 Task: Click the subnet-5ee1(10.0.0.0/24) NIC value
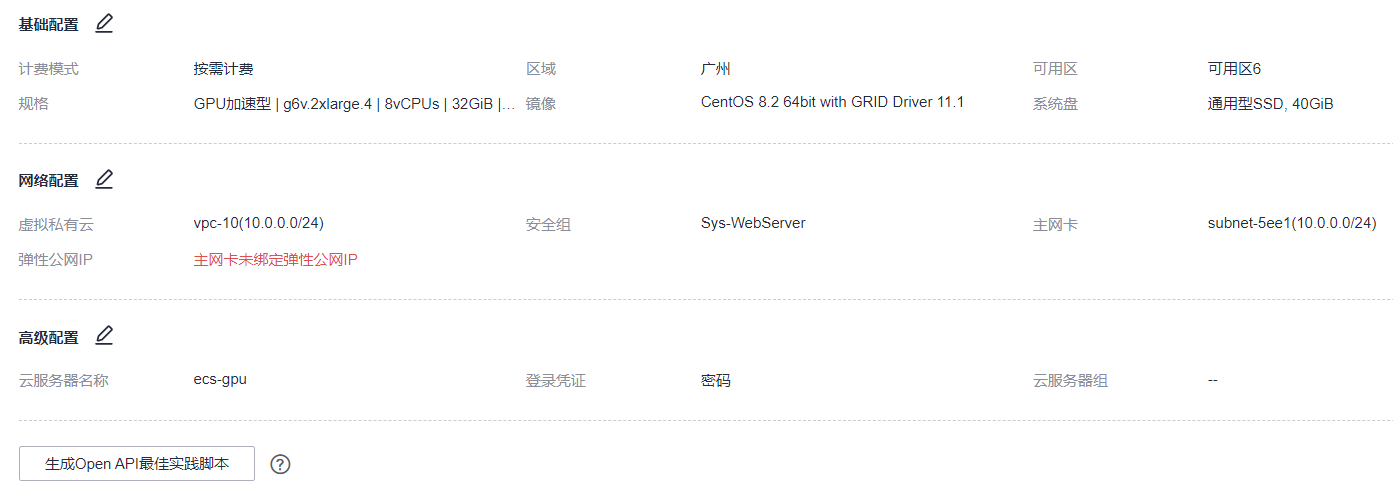click(x=1292, y=223)
